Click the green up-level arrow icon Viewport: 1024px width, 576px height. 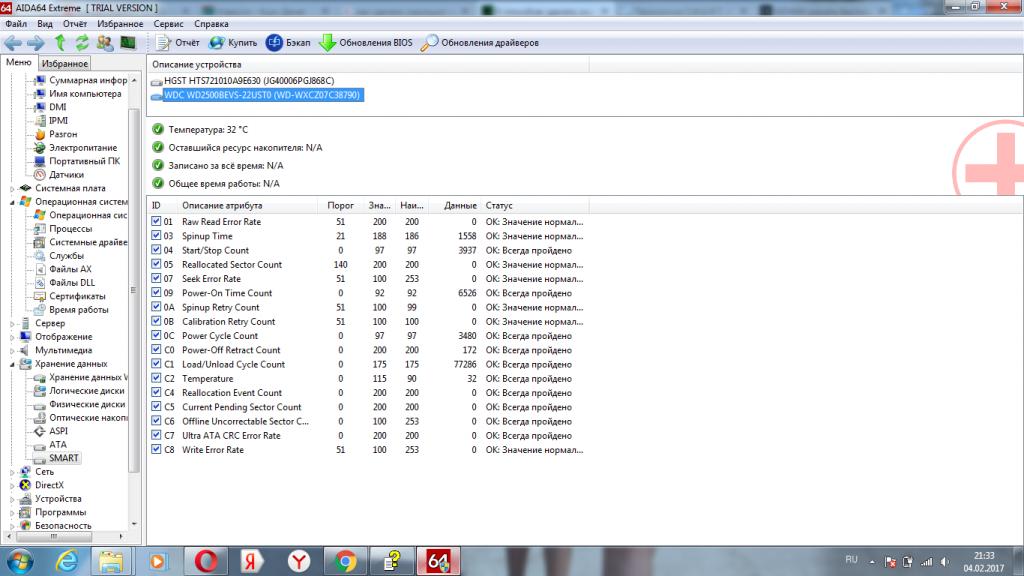pos(60,43)
